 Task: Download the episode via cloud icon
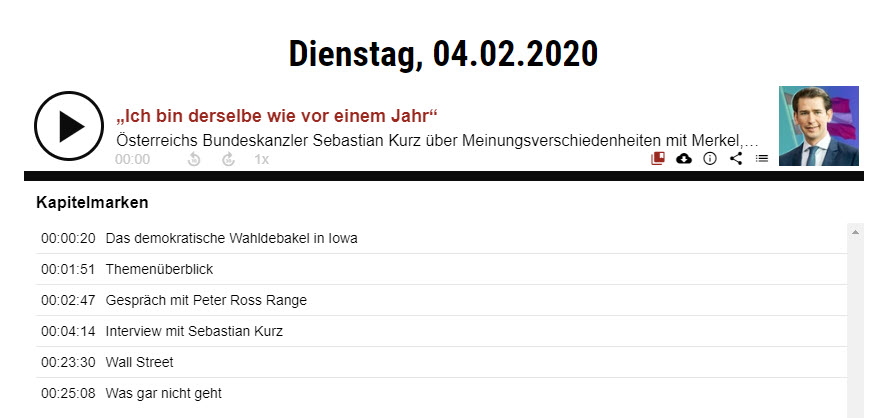coord(684,158)
